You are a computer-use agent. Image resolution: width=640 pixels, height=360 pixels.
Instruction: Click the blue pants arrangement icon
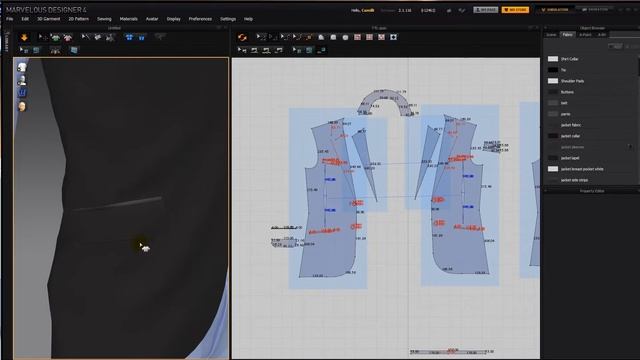142,38
